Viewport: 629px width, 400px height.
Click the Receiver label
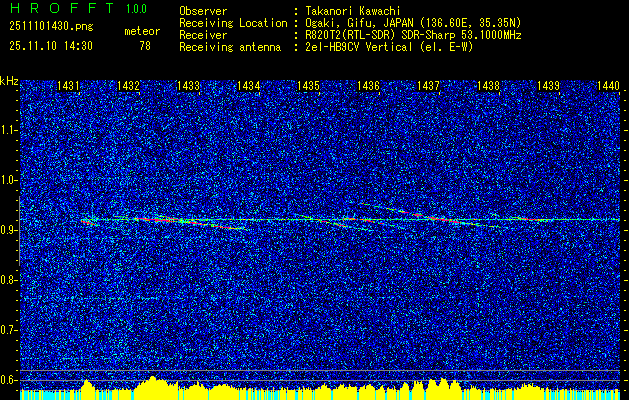pos(203,35)
